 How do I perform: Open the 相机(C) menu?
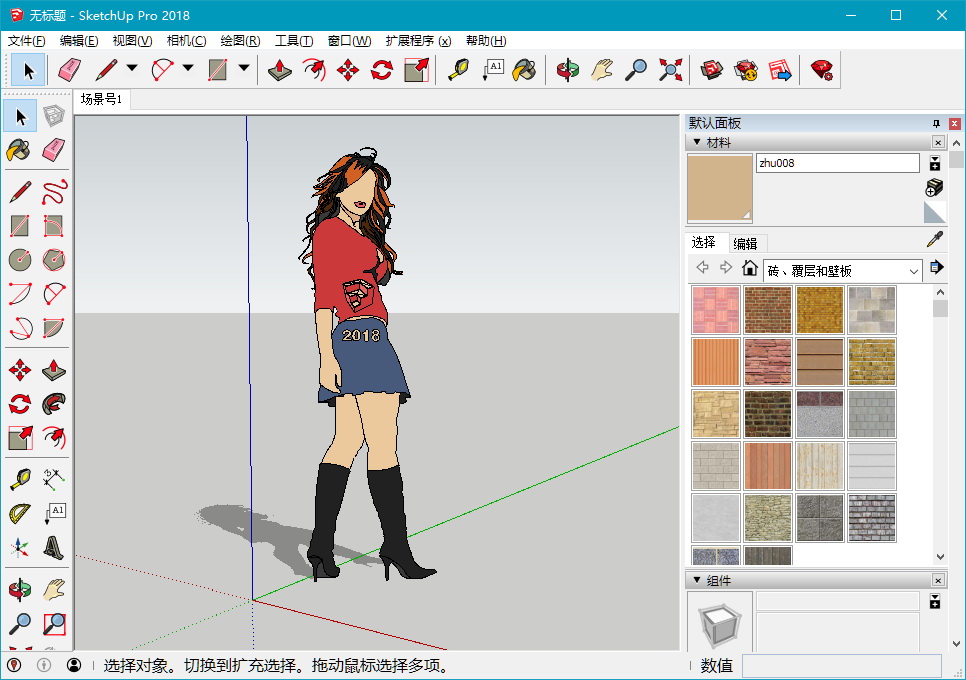click(x=186, y=41)
